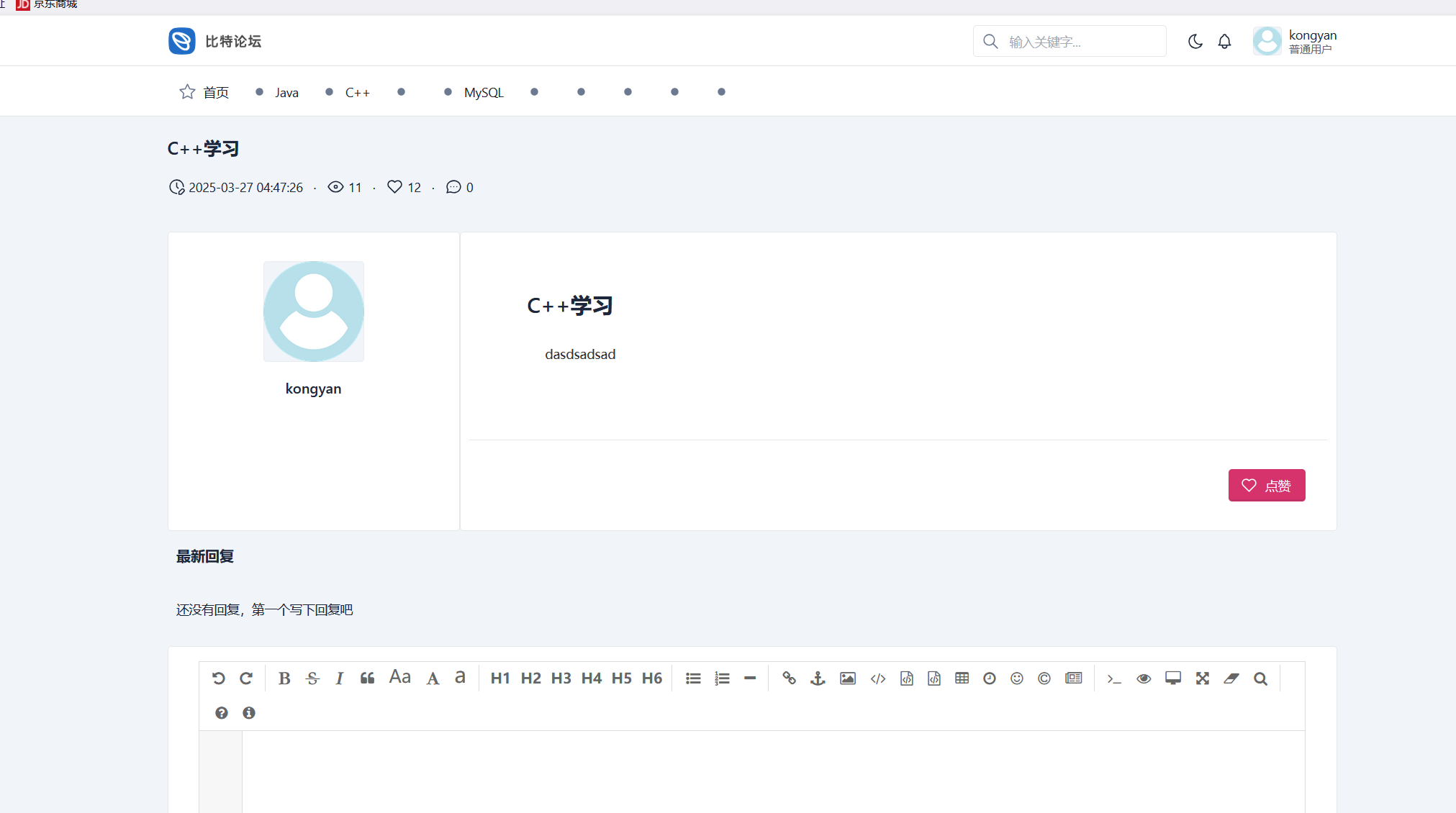Insert a table in the editor
This screenshot has width=1456, height=813.
tap(962, 678)
